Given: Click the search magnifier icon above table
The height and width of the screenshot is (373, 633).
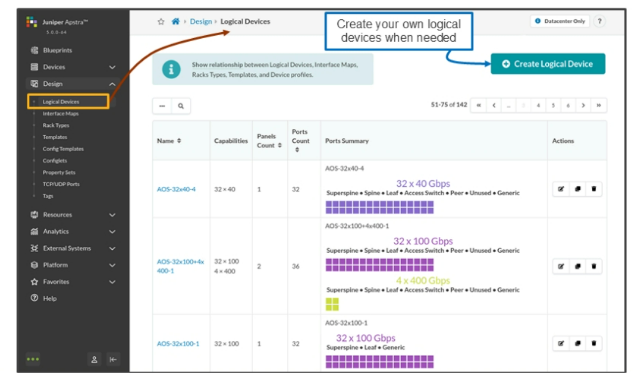Looking at the screenshot, I should point(181,106).
